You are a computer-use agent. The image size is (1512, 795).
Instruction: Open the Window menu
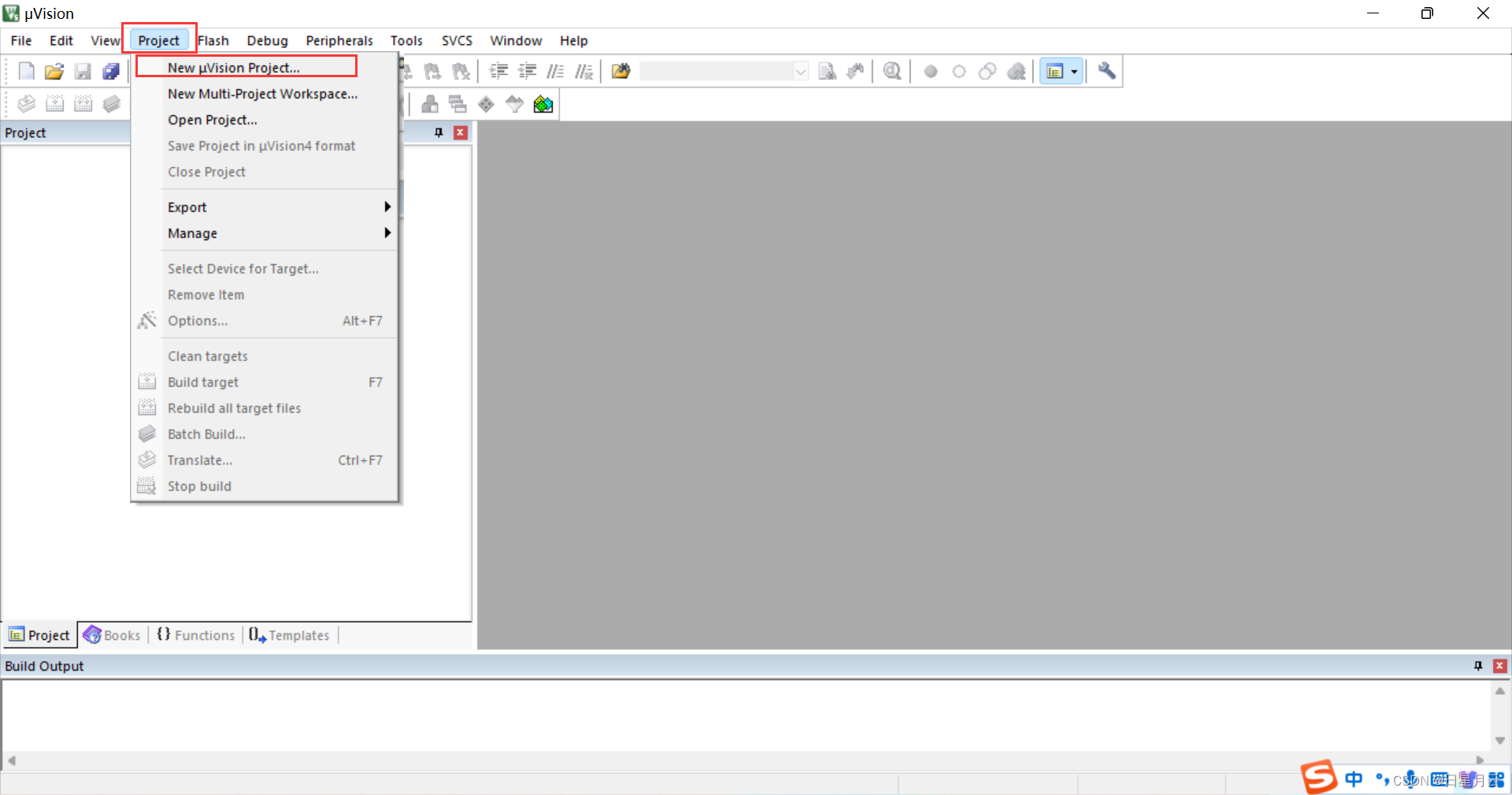click(516, 41)
